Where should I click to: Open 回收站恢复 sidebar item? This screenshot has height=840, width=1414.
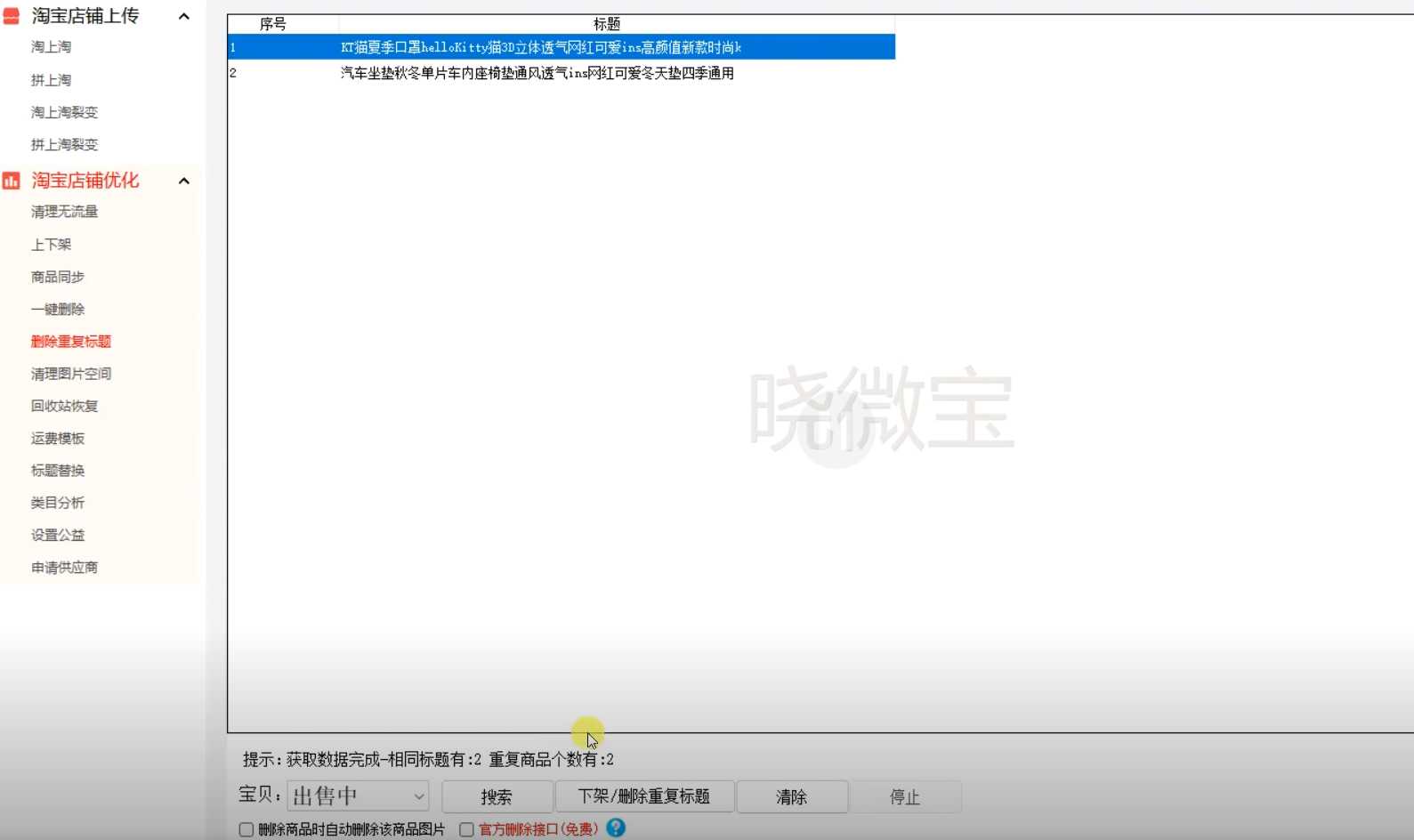coord(64,406)
